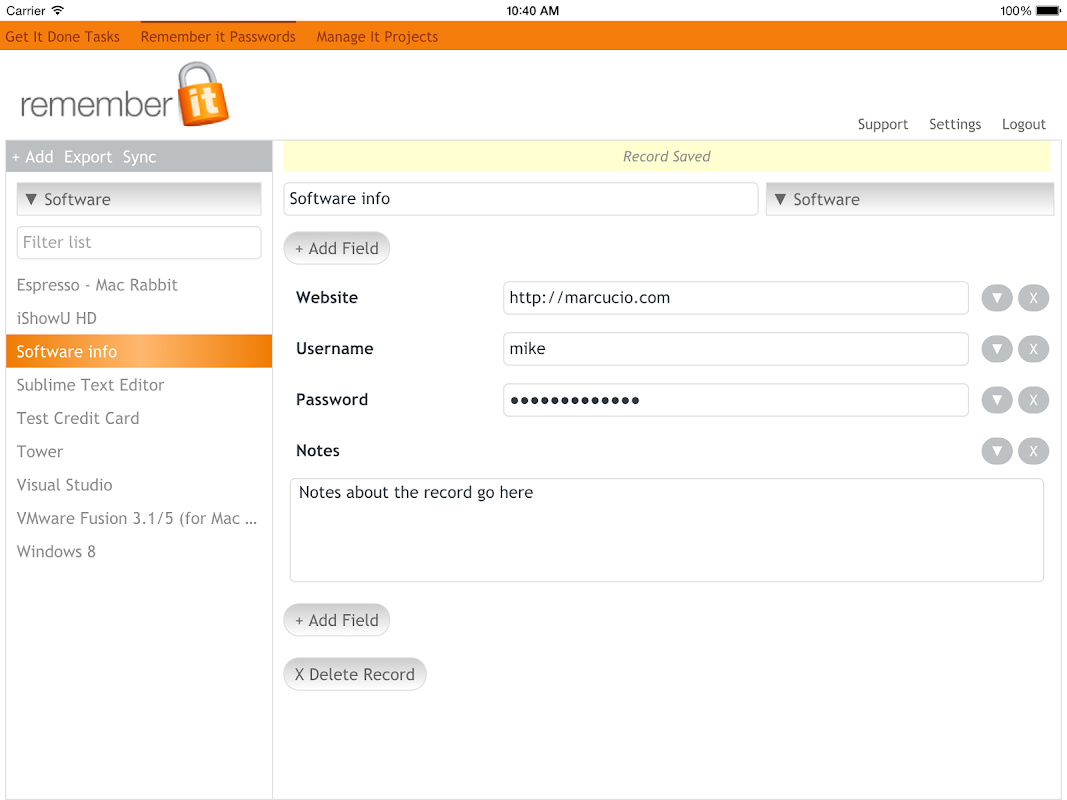Remove the Website field with its X button
The height and width of the screenshot is (800, 1067).
tap(1033, 298)
